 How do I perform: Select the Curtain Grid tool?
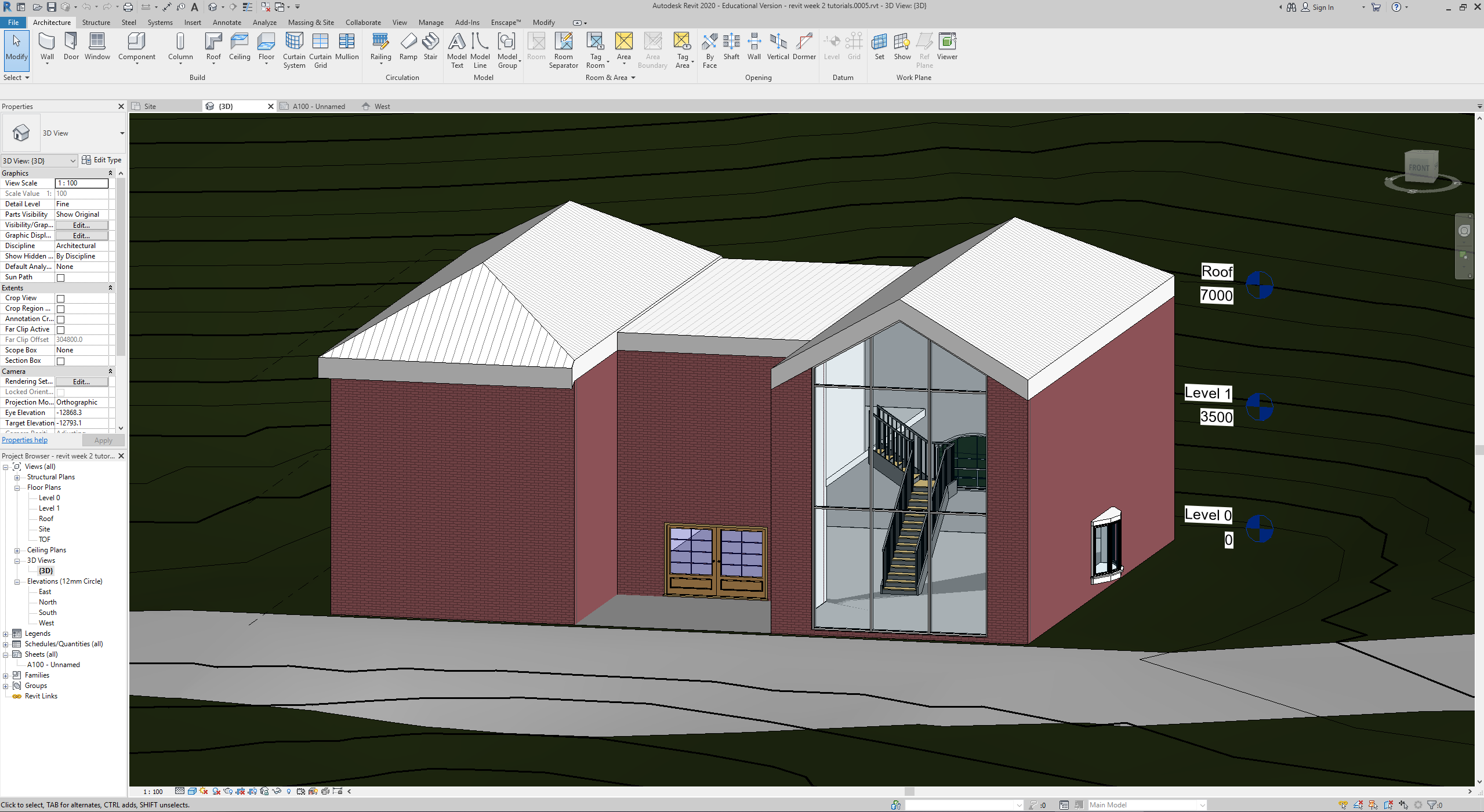[320, 50]
